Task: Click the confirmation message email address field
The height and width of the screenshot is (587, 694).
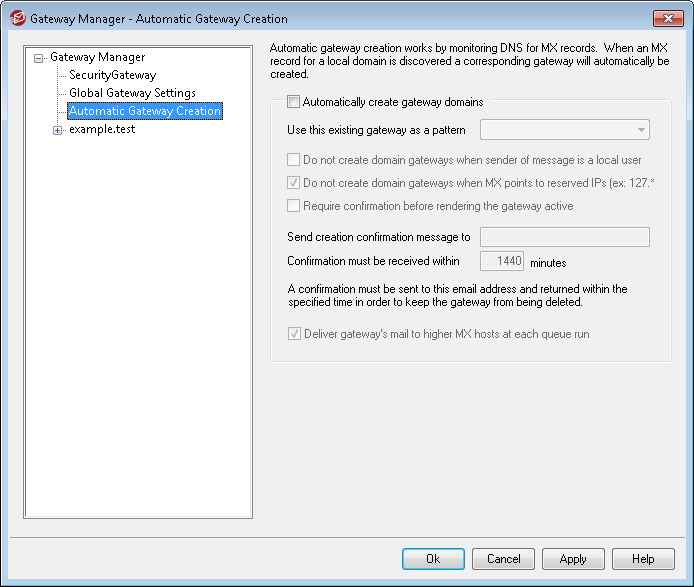Action: pyautogui.click(x=565, y=237)
